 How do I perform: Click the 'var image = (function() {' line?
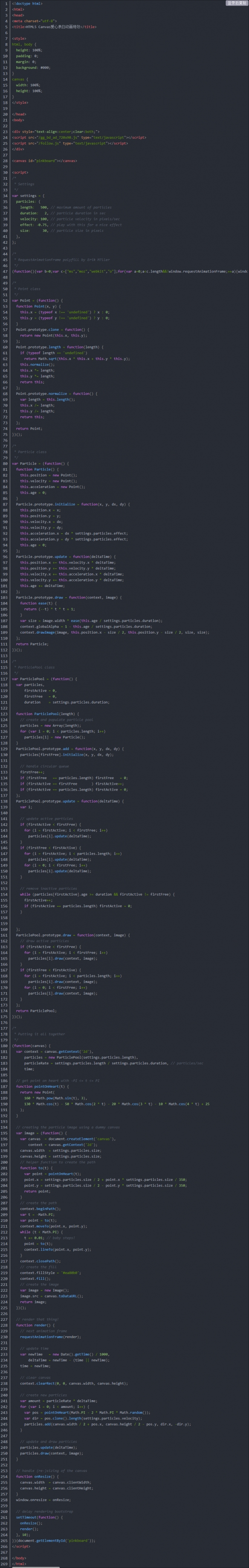pos(41,1133)
